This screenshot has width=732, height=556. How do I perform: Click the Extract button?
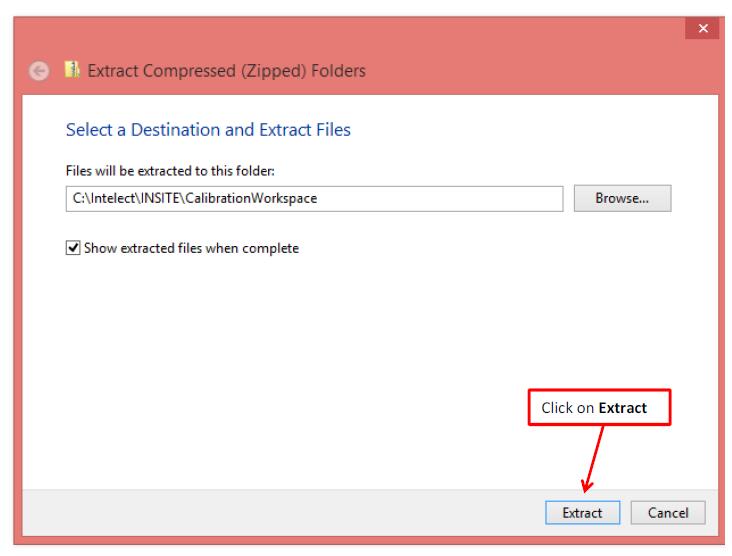(x=582, y=513)
